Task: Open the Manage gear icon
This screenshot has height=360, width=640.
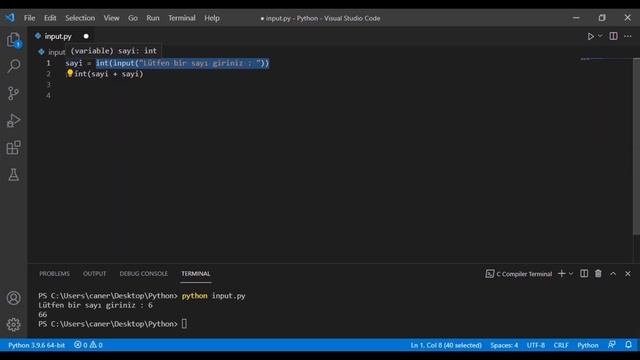Action: click(13, 324)
